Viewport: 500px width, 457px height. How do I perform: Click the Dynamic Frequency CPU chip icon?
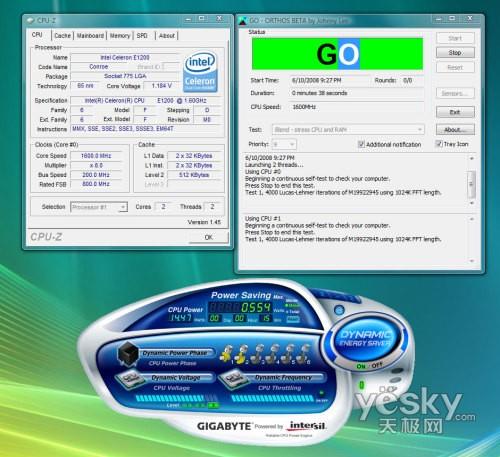tap(233, 379)
